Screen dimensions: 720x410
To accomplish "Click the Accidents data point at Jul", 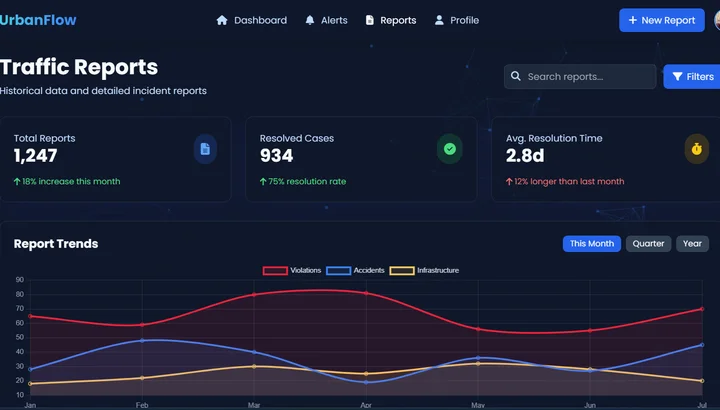I will click(702, 345).
